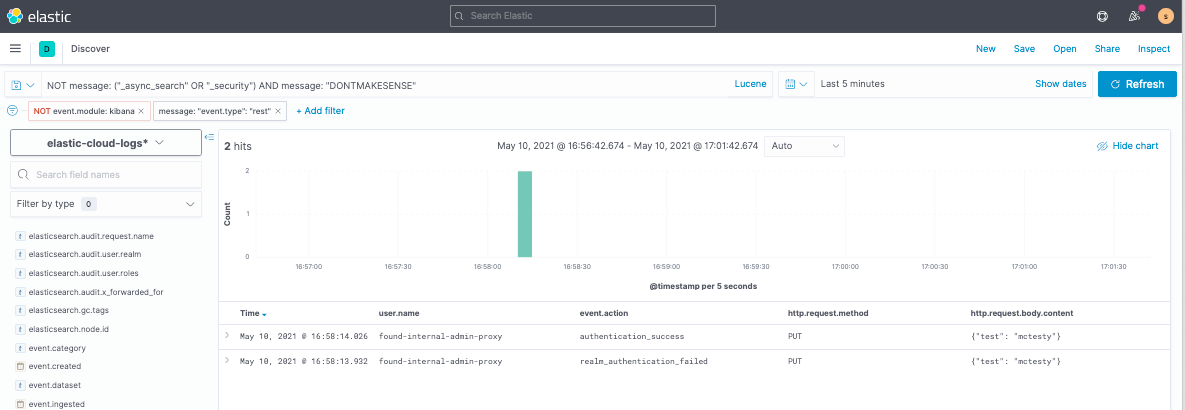Switch query language via Lucene
This screenshot has width=1185, height=410.
click(750, 85)
